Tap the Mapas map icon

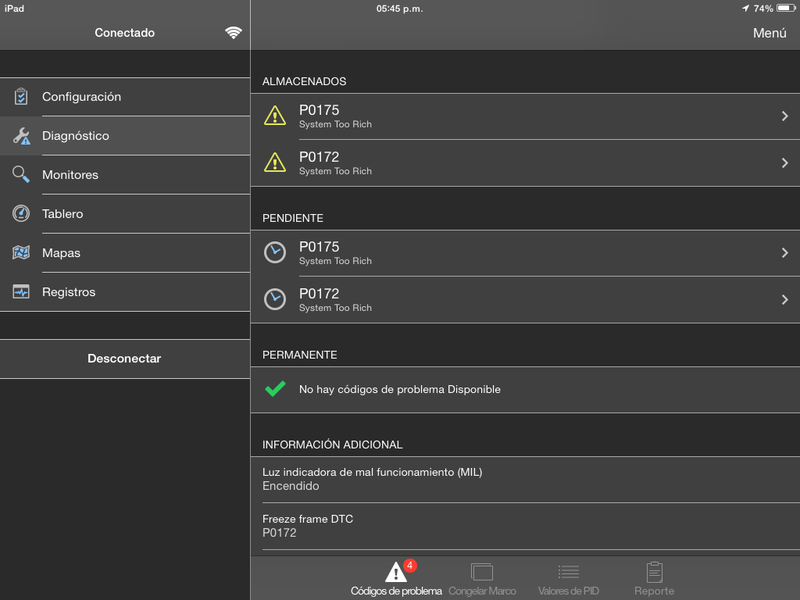tap(21, 253)
